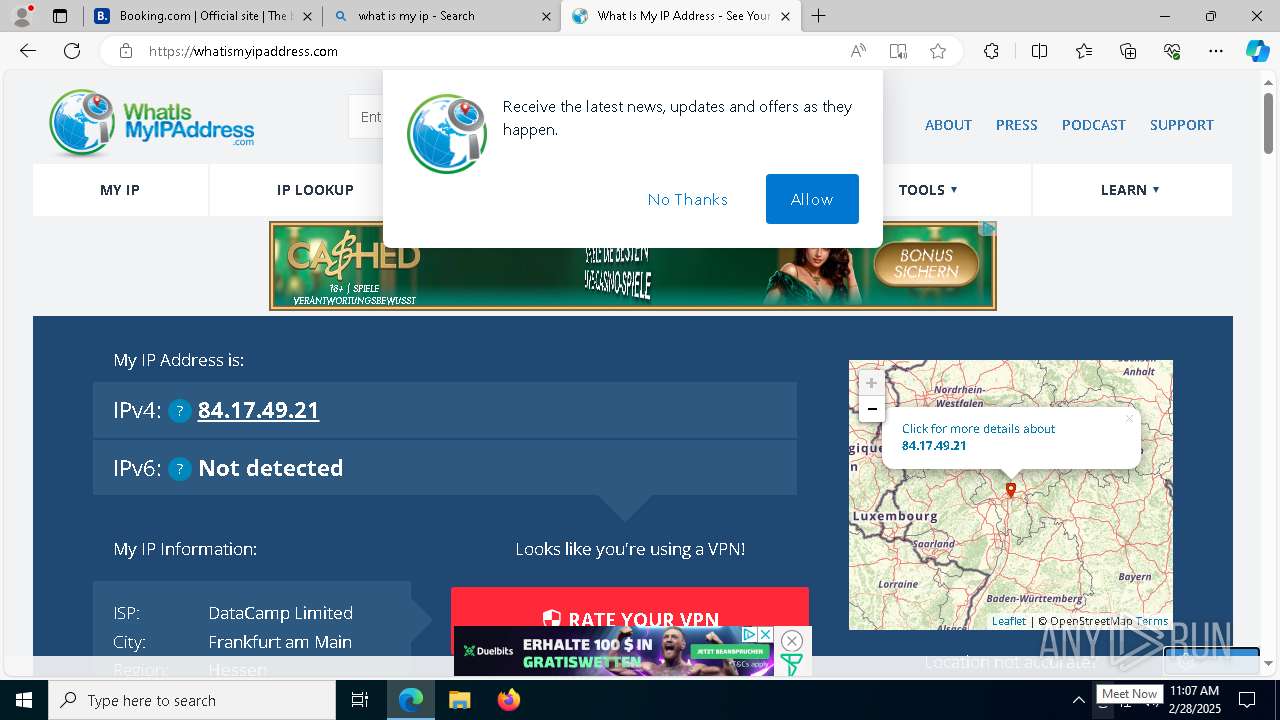Open the Immersive Reader icon

[x=898, y=51]
